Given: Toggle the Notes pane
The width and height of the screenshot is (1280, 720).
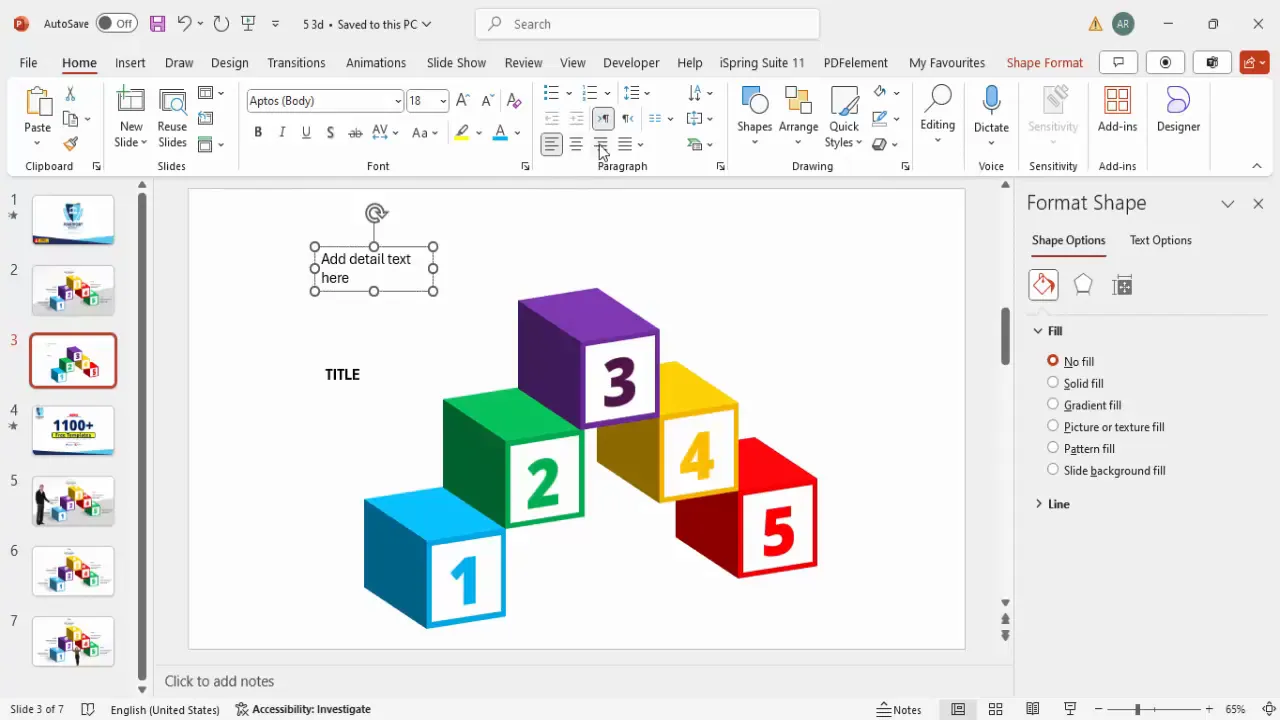Looking at the screenshot, I should pos(899,709).
